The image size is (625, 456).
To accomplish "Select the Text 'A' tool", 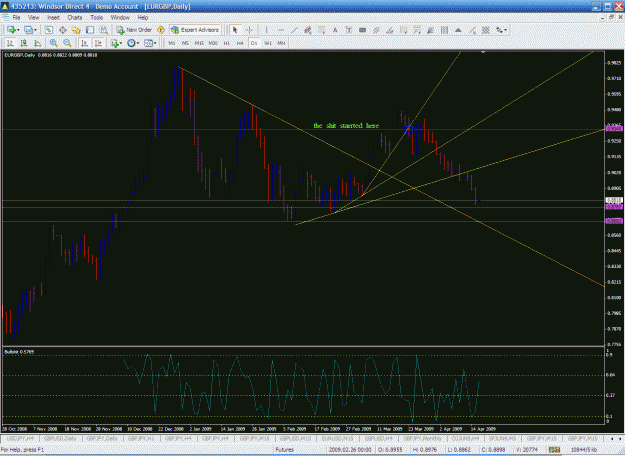I will coord(335,30).
